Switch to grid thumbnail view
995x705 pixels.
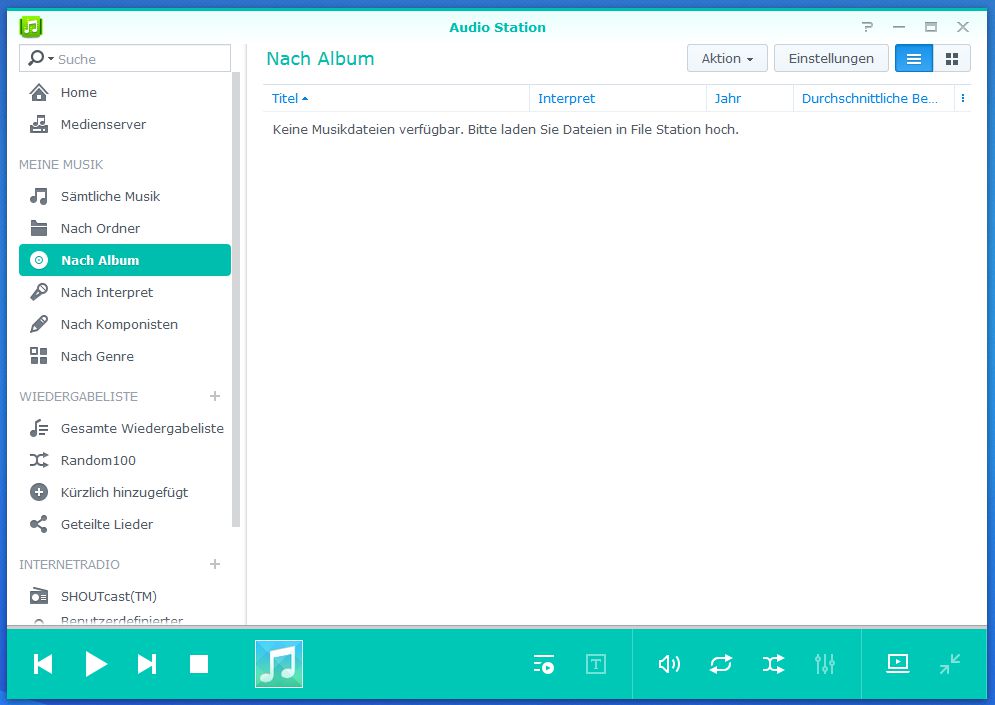(952, 58)
